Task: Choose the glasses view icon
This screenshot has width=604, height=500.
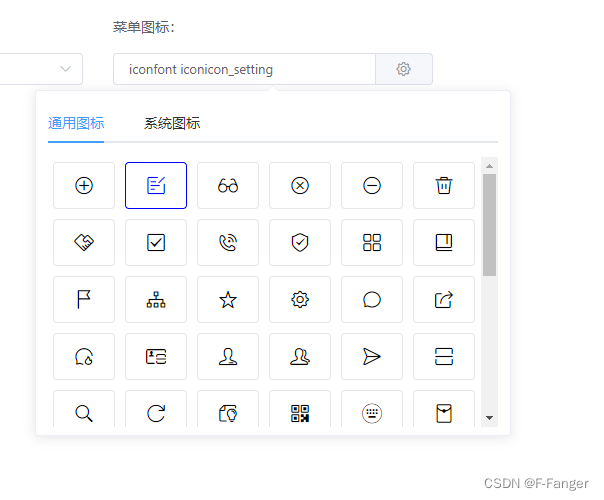Action: coord(228,186)
